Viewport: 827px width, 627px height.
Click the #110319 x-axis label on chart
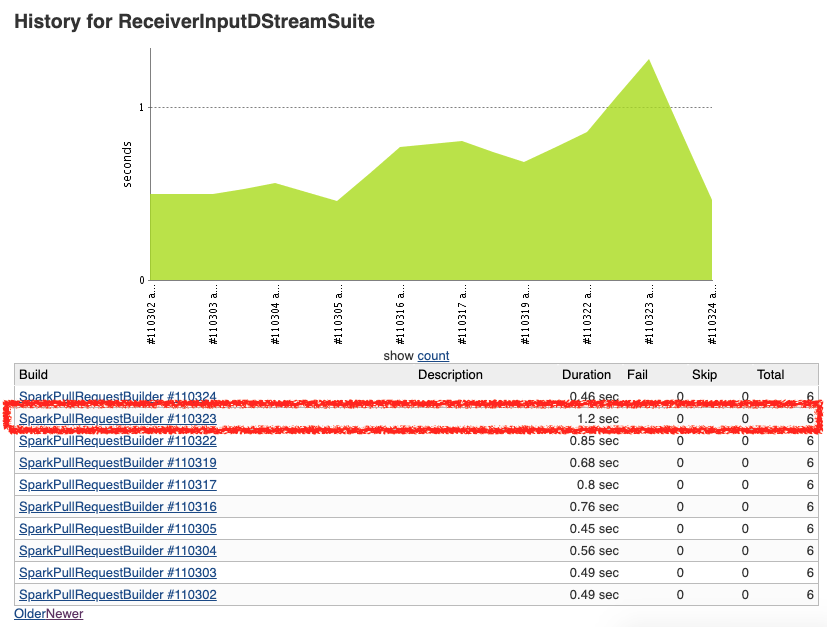[525, 315]
